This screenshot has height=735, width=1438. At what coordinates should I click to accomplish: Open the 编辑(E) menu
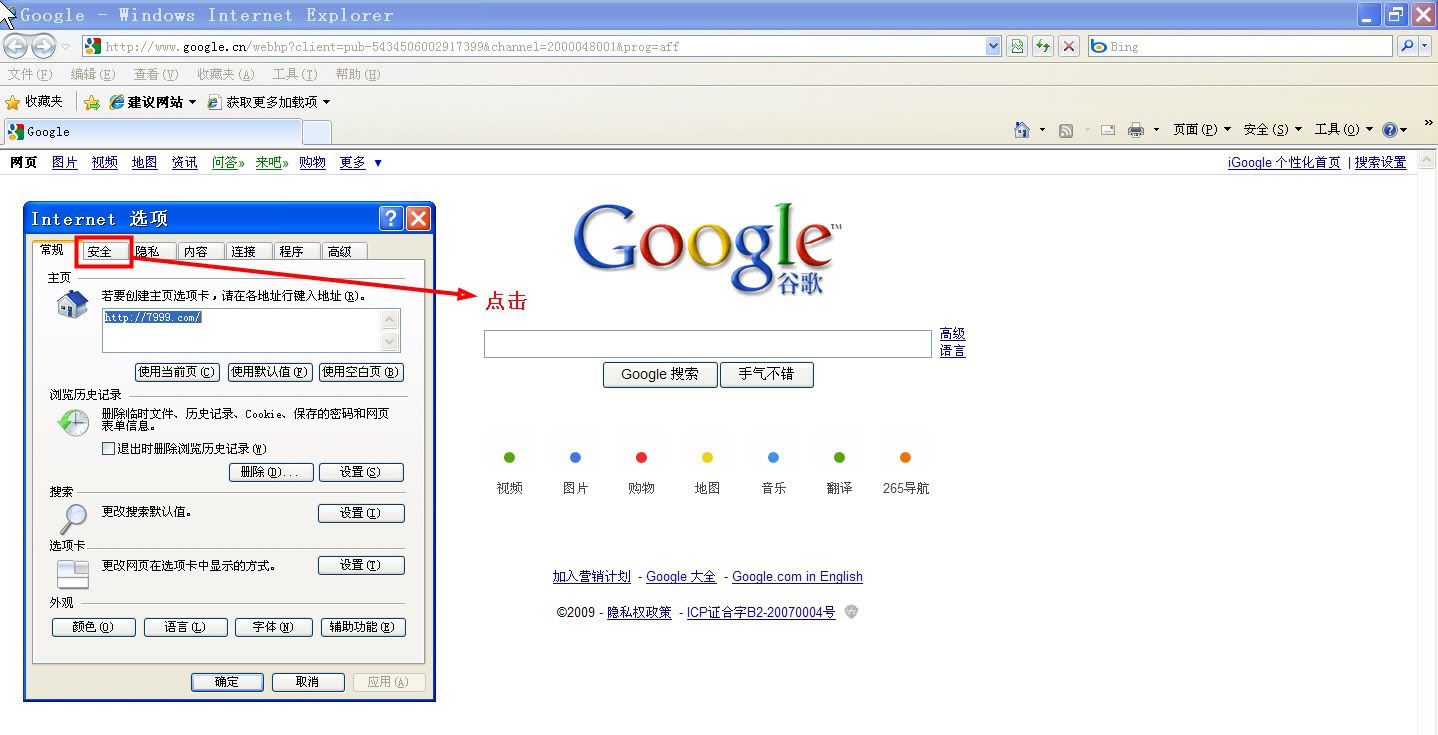click(93, 74)
